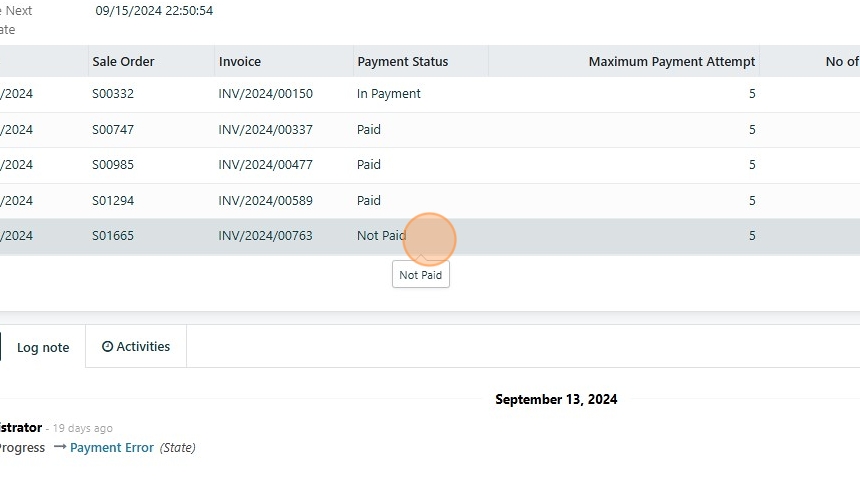Click the clock icon on the Activities tab

tap(108, 347)
